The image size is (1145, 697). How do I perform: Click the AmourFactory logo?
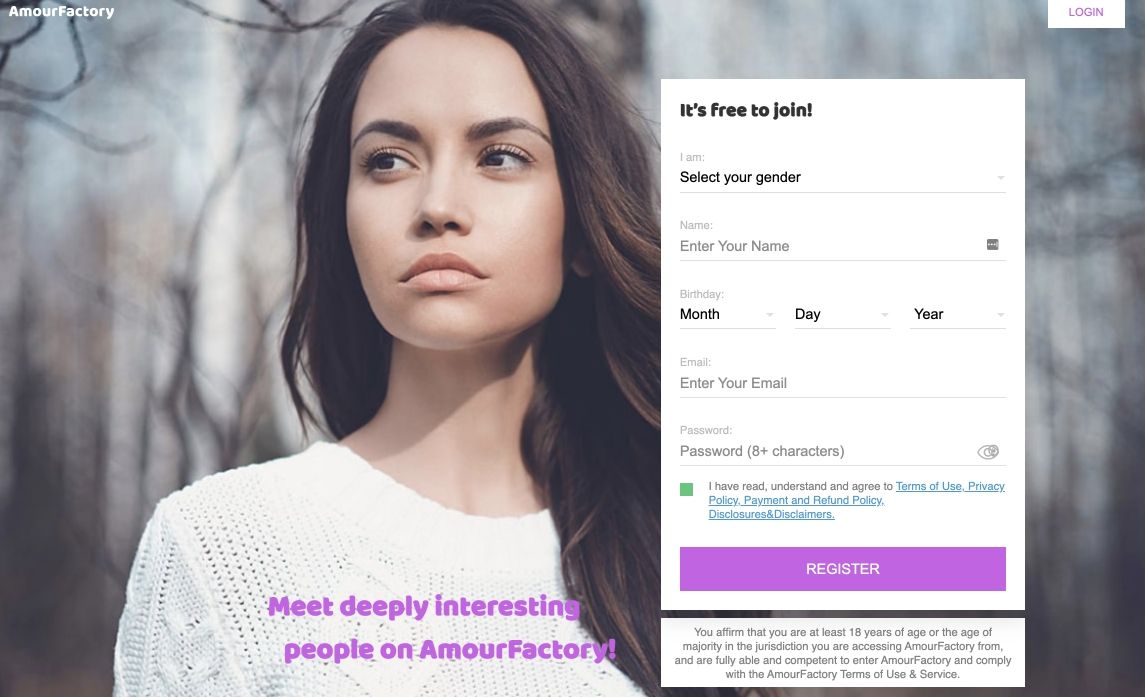(61, 12)
